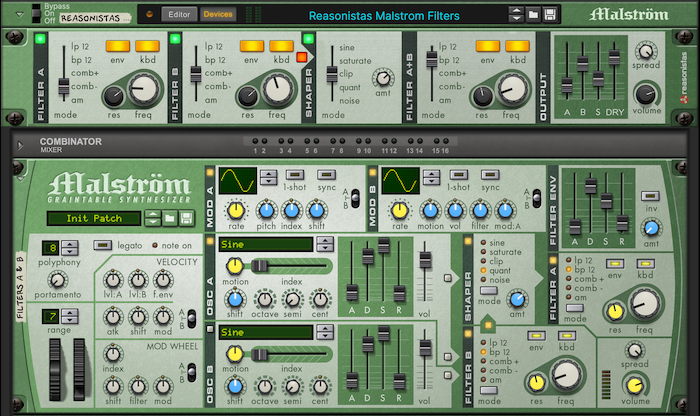Click Mod B mod:A knob
The height and width of the screenshot is (416, 700).
coord(505,210)
